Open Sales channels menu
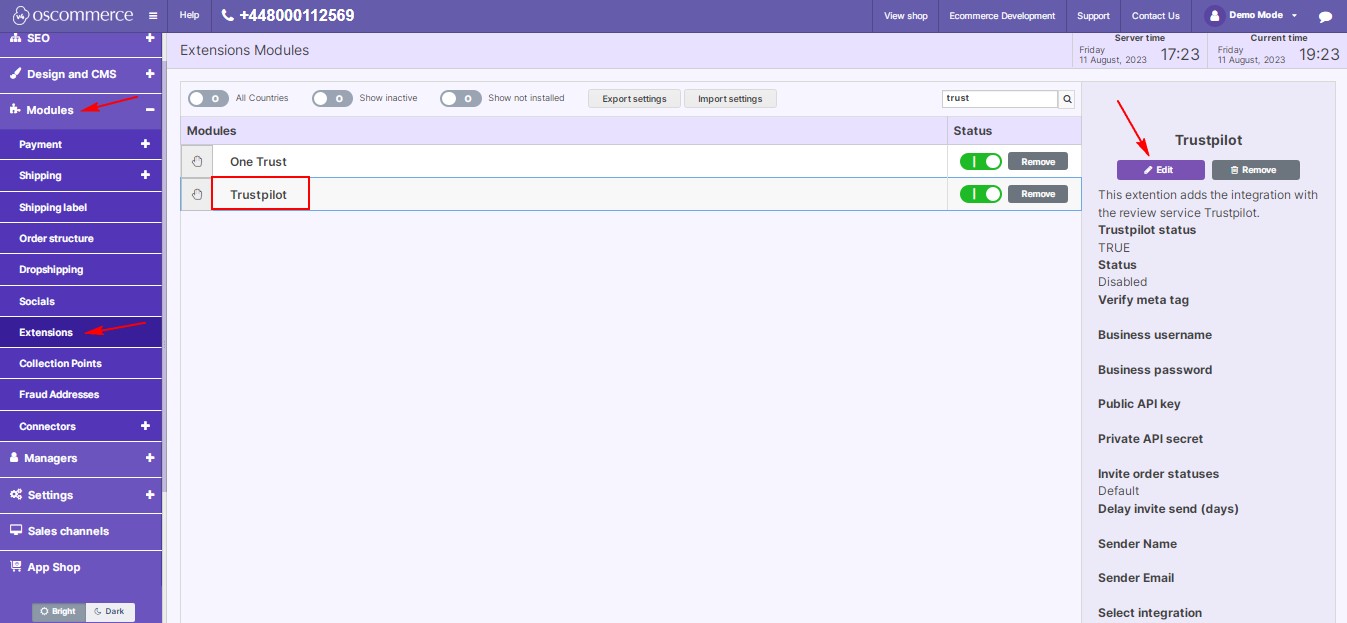The image size is (1347, 623). point(80,531)
